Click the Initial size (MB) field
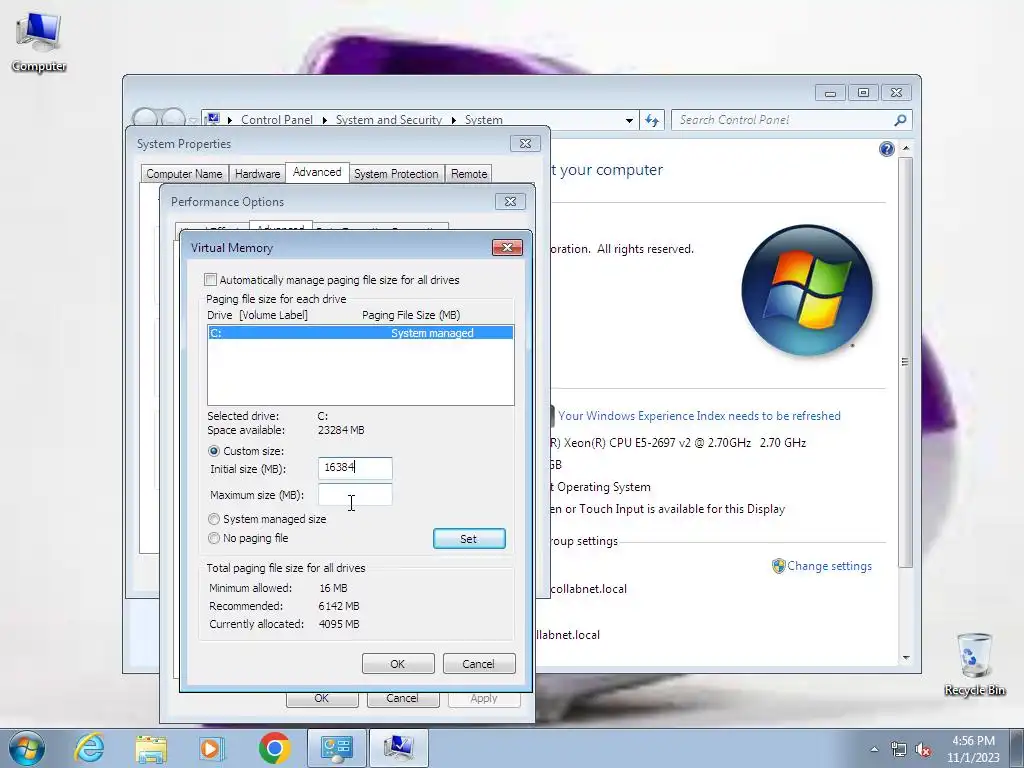Screen dimensions: 1024x768 tap(355, 468)
